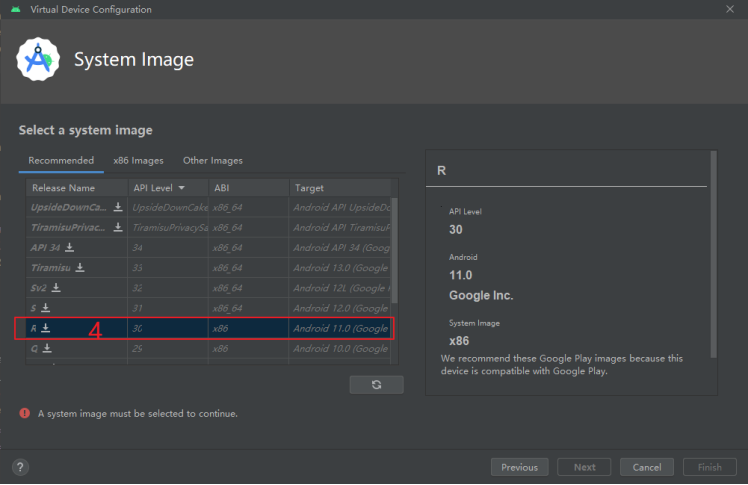Select the Android 10.0 target cell

point(340,349)
